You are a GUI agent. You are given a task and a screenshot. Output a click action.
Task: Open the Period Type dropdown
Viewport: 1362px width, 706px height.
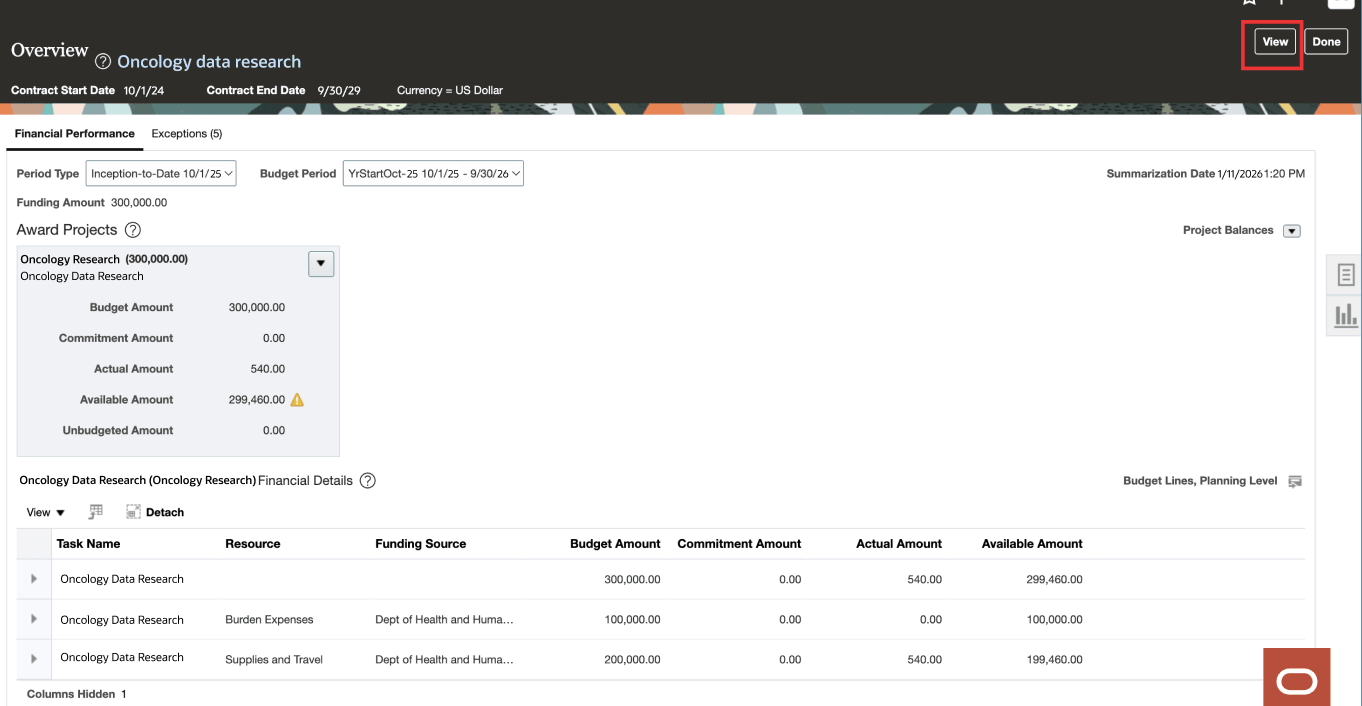click(160, 173)
